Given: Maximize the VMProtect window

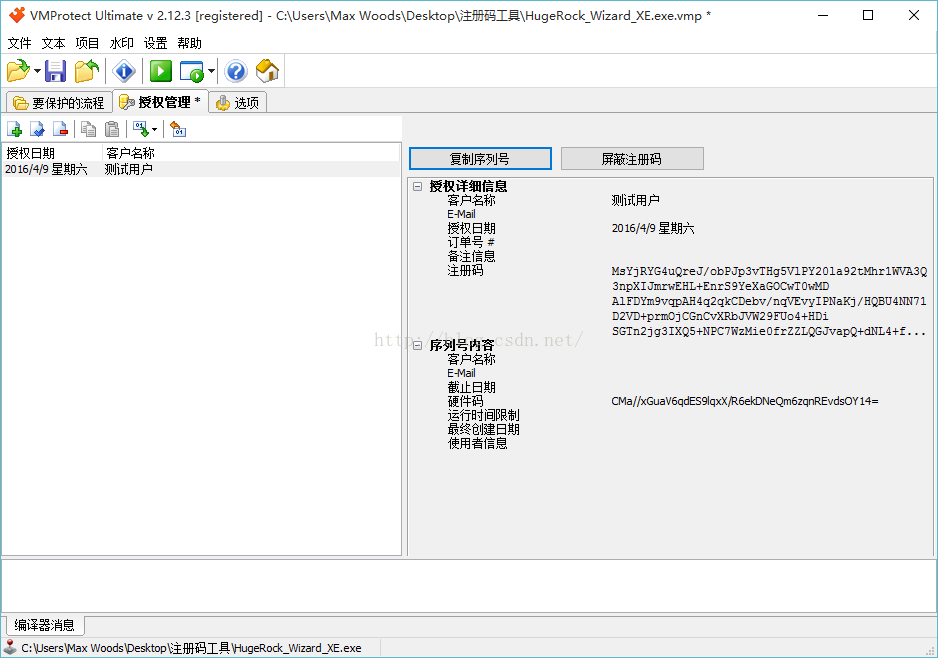Looking at the screenshot, I should (868, 16).
